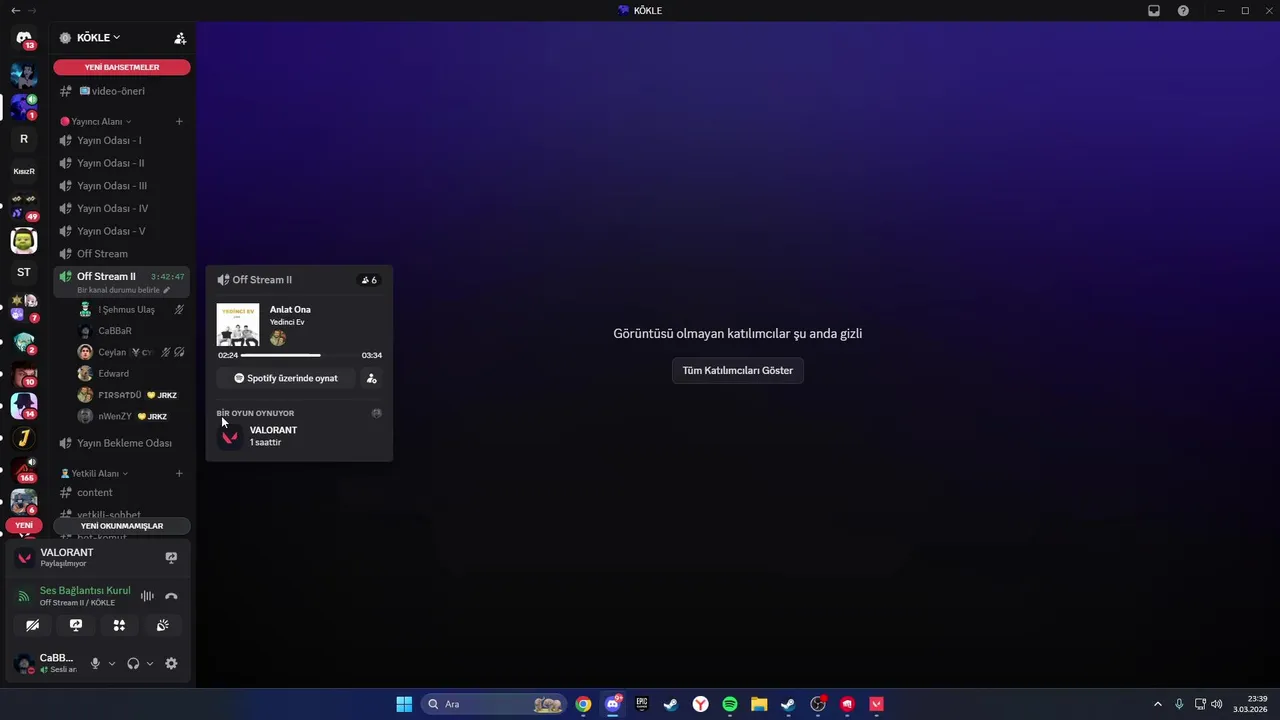Start an activity from the voice panel
1280x720 pixels.
[x=119, y=625]
